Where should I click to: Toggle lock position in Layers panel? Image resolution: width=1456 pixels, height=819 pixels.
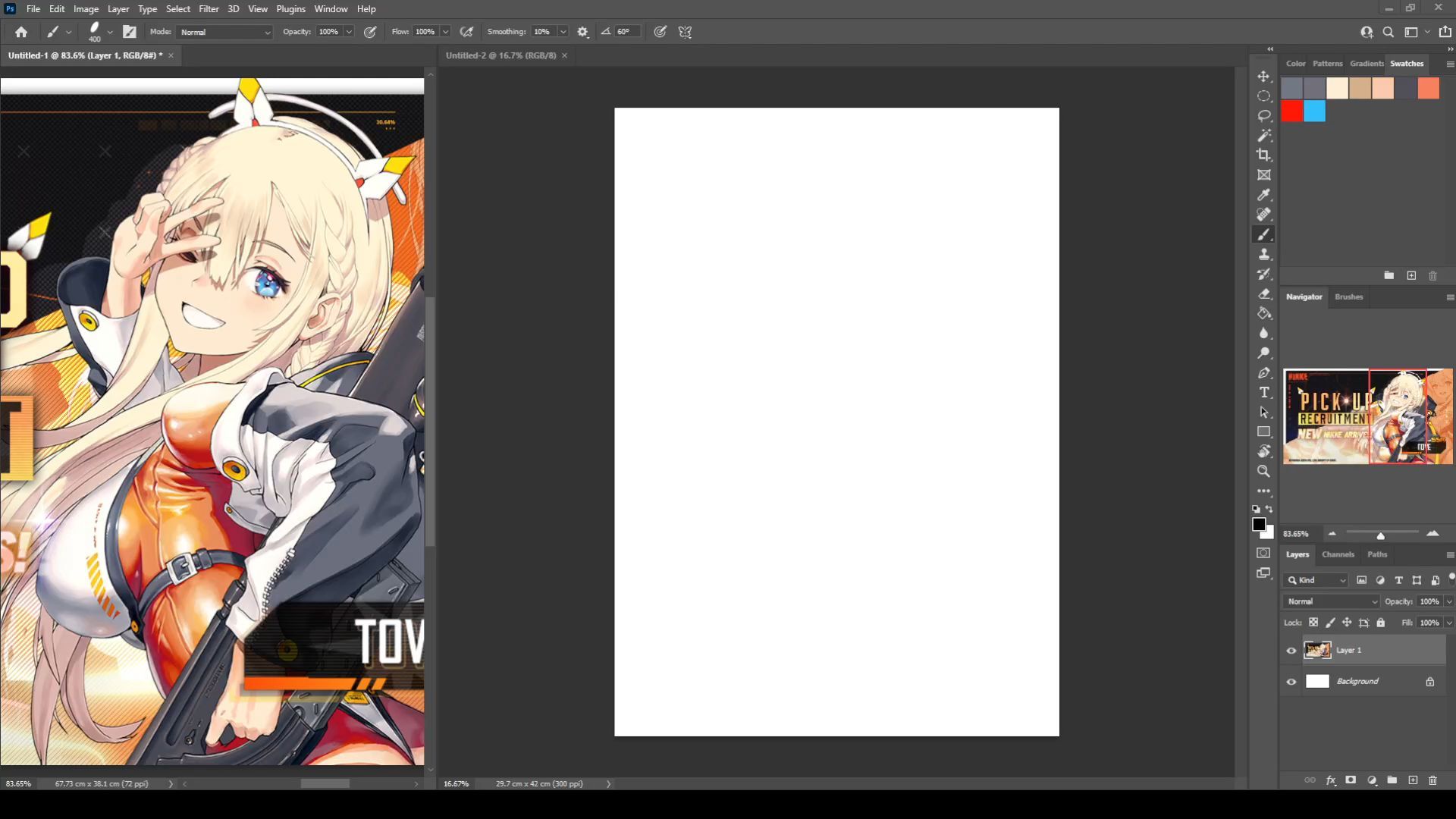coord(1347,623)
